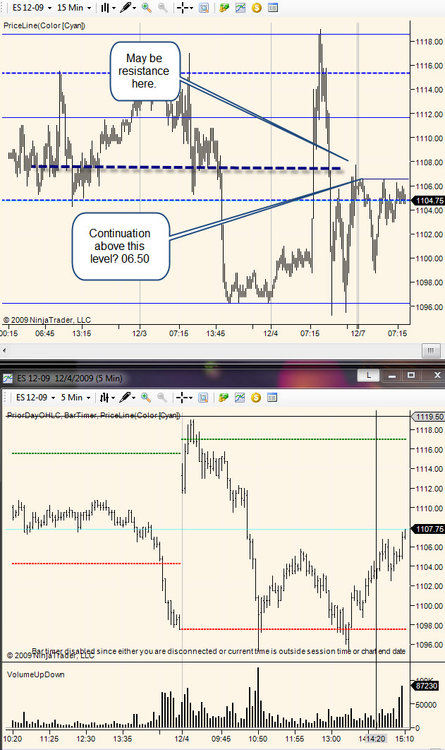Image resolution: width=445 pixels, height=750 pixels.
Task: Show the data box in the 5 Min chart
Action: [x=272, y=397]
